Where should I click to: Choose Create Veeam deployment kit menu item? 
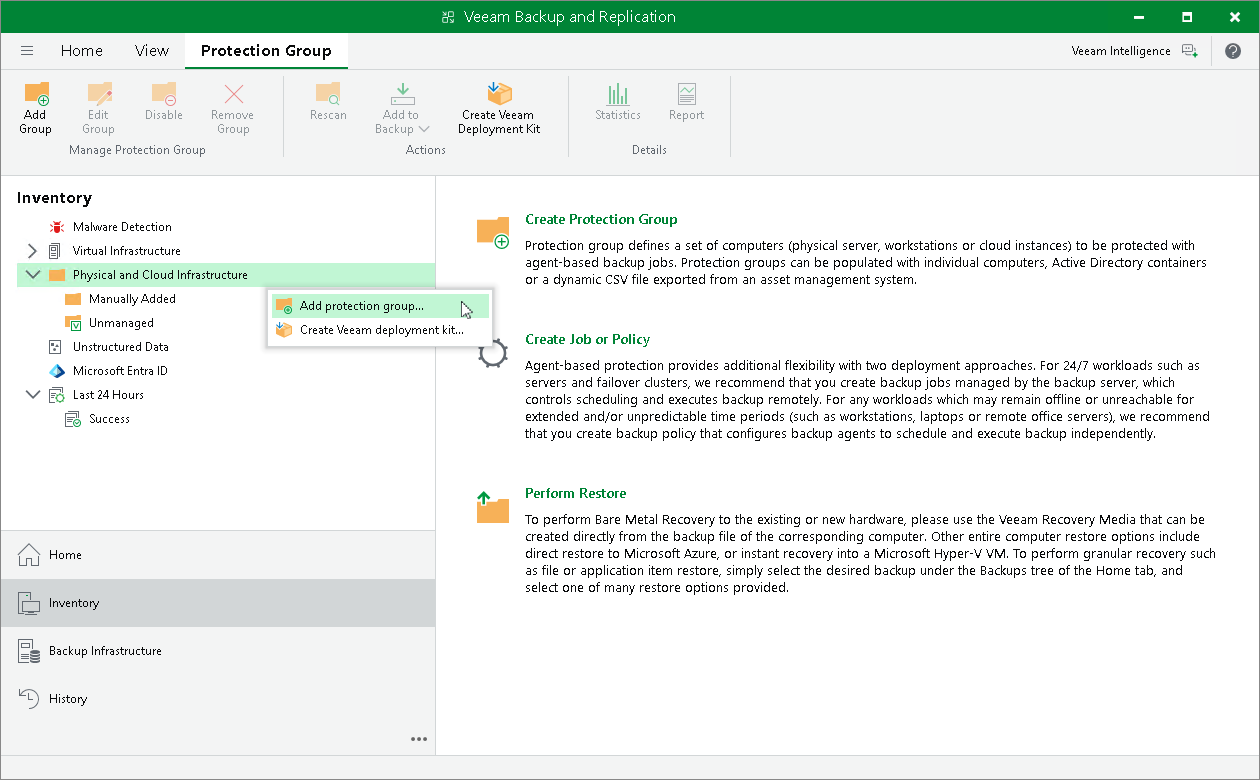pyautogui.click(x=380, y=330)
